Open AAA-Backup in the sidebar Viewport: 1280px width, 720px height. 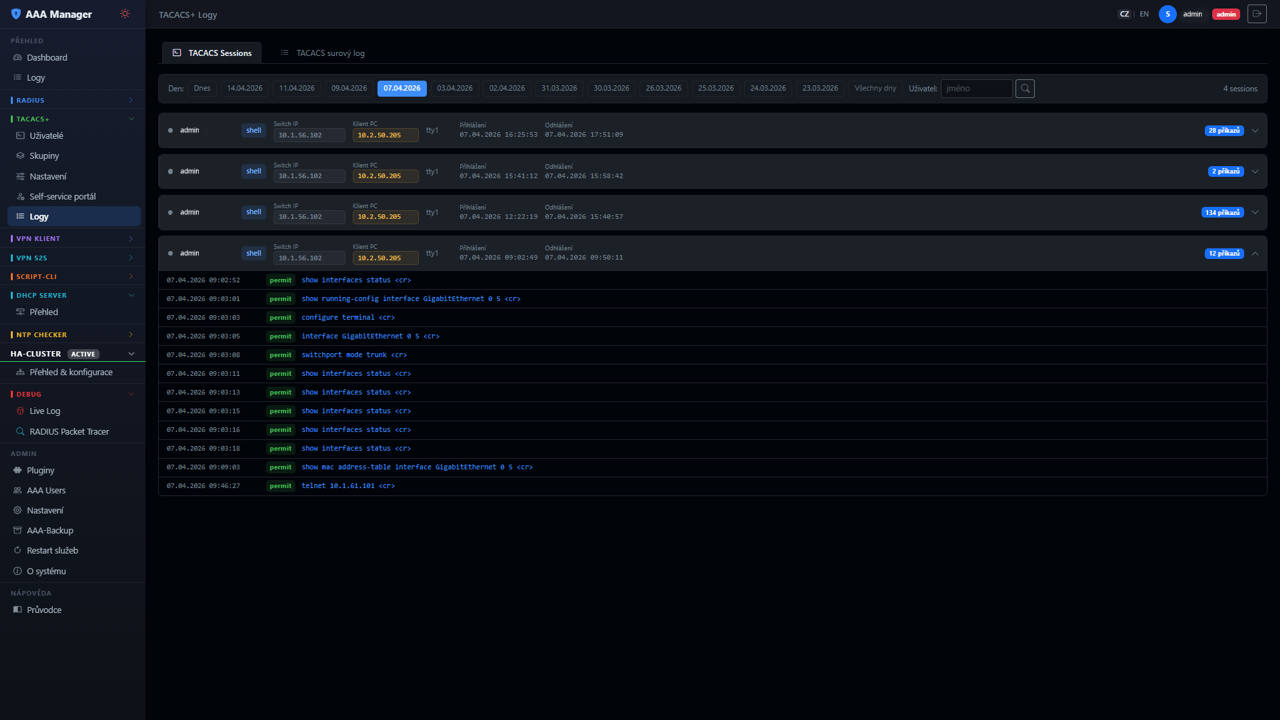coord(49,531)
